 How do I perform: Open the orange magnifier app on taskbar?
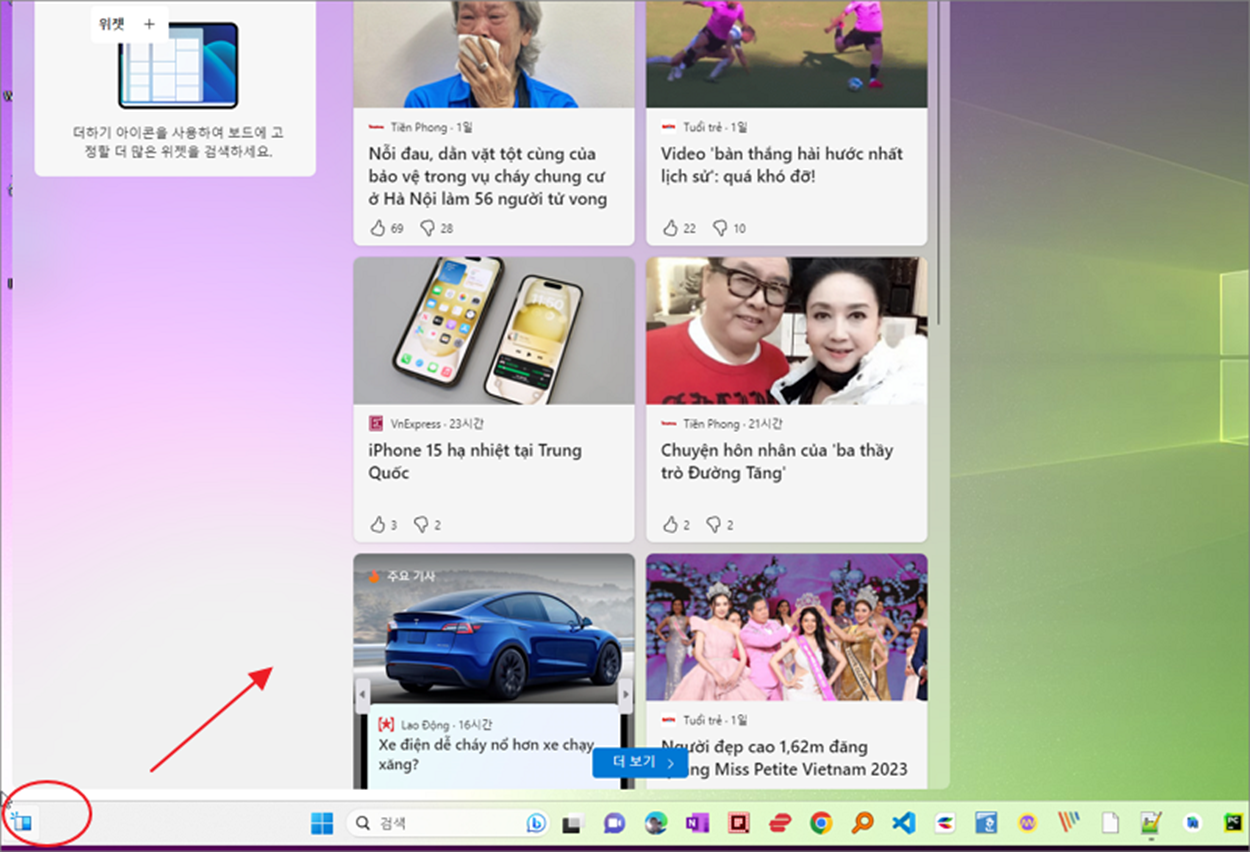coord(862,823)
